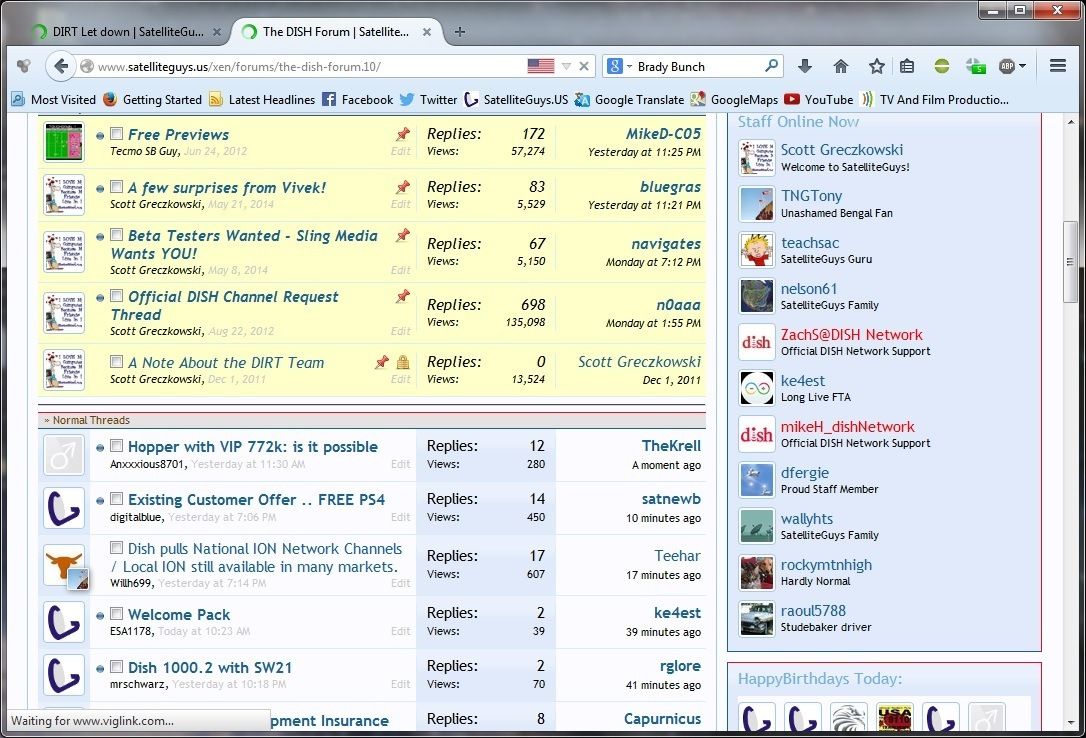Click the longhorn avatar on ION Network thread

point(64,566)
